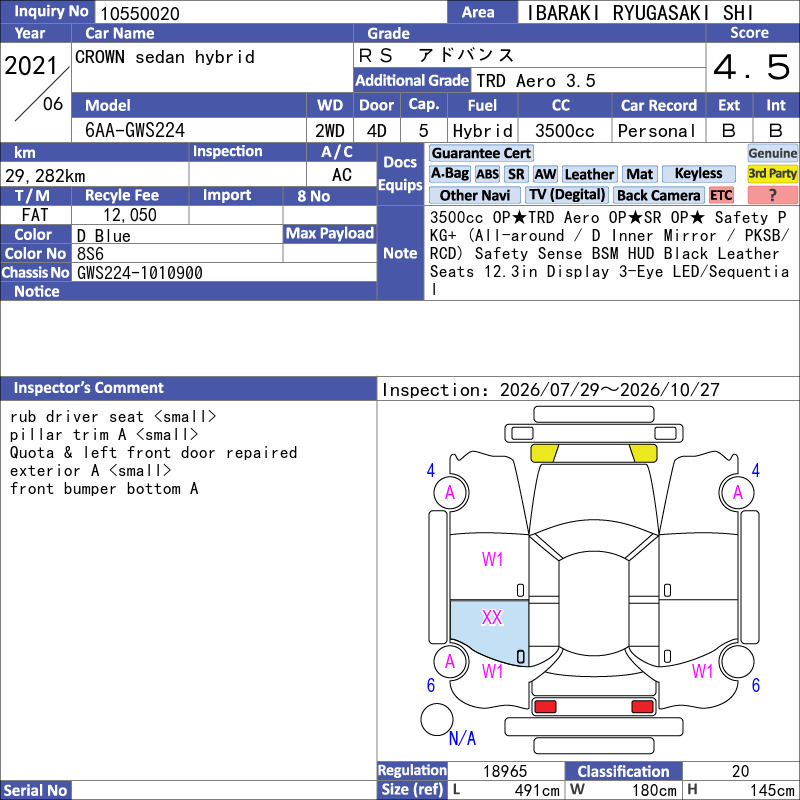Screen dimensions: 800x800
Task: Click regulation value 18965
Action: pyautogui.click(x=505, y=771)
